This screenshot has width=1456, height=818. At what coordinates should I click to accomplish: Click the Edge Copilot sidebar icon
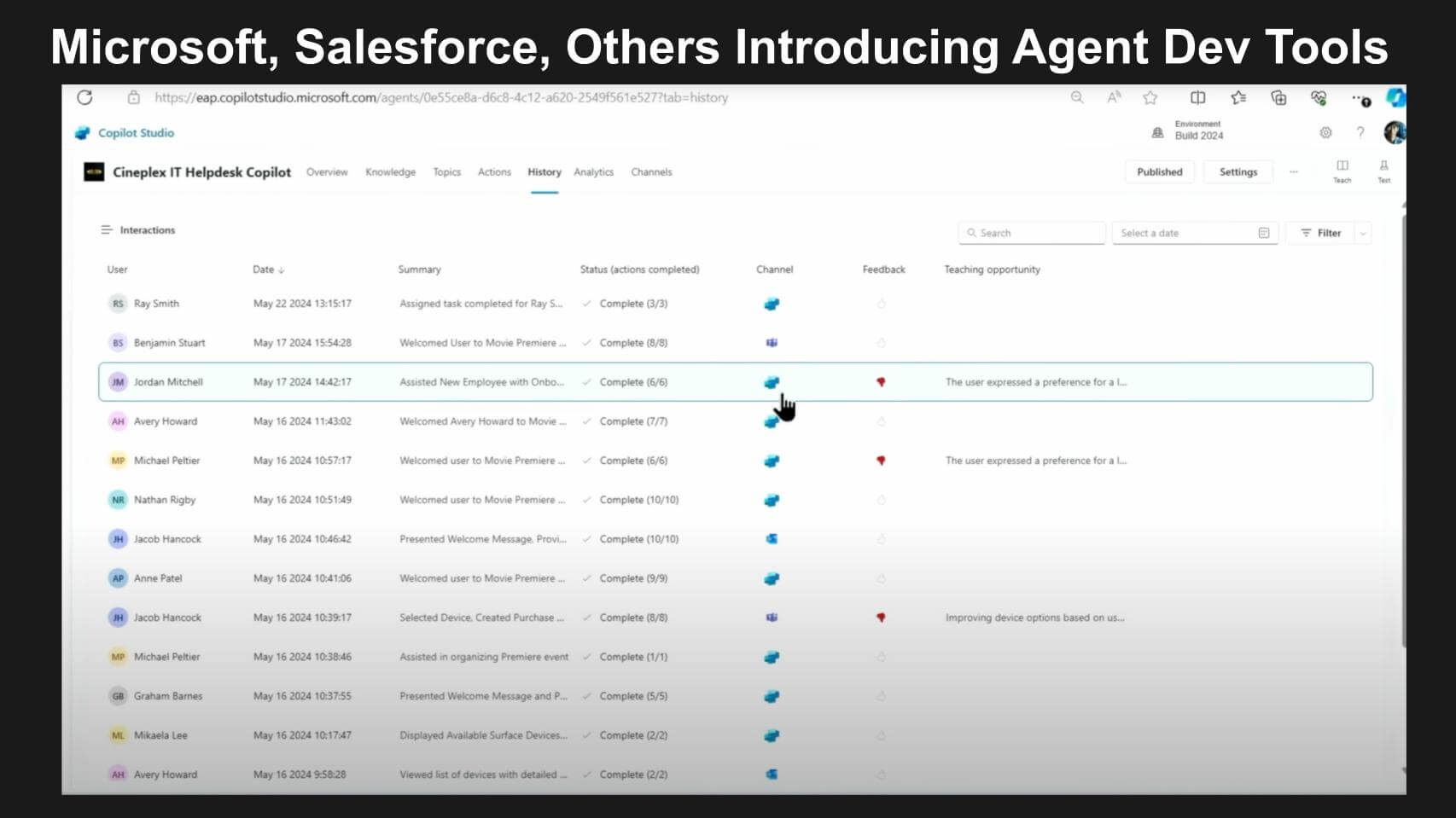click(x=1395, y=98)
